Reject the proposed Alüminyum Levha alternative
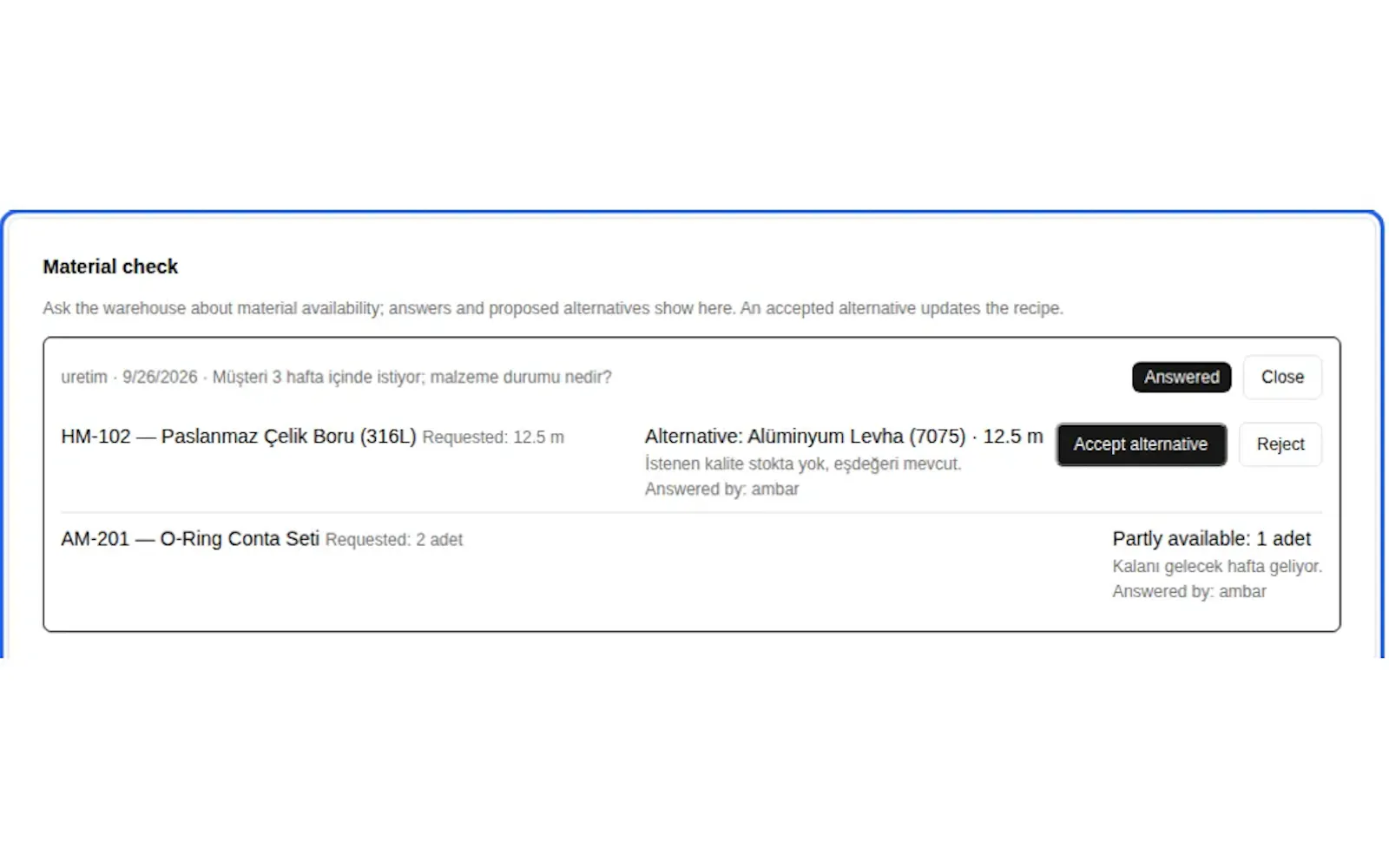1389x868 pixels. 1280,444
